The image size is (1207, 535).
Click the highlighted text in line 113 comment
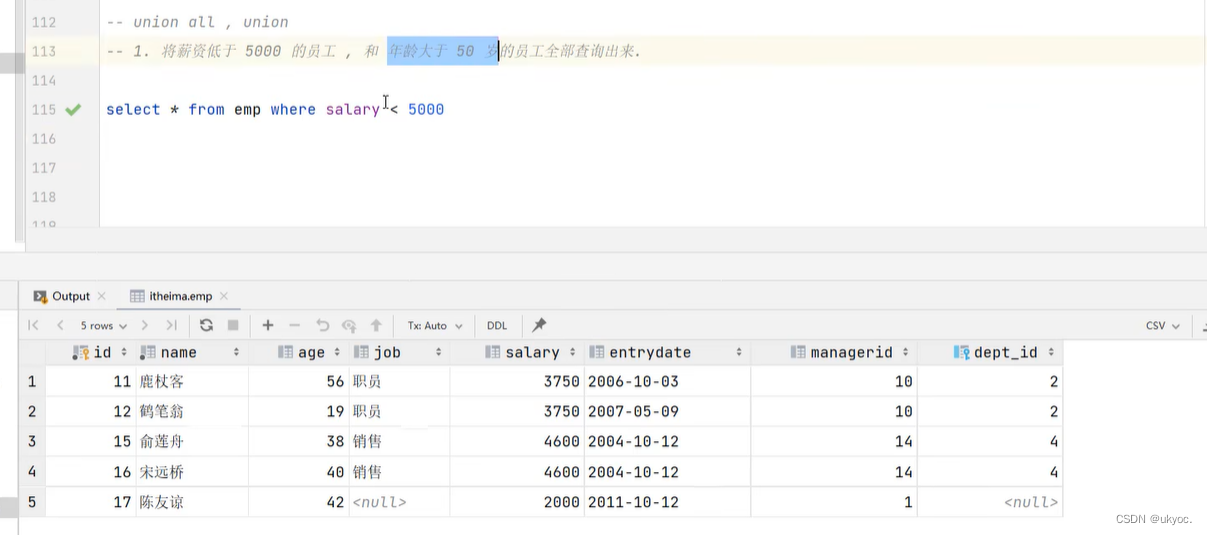[442, 51]
